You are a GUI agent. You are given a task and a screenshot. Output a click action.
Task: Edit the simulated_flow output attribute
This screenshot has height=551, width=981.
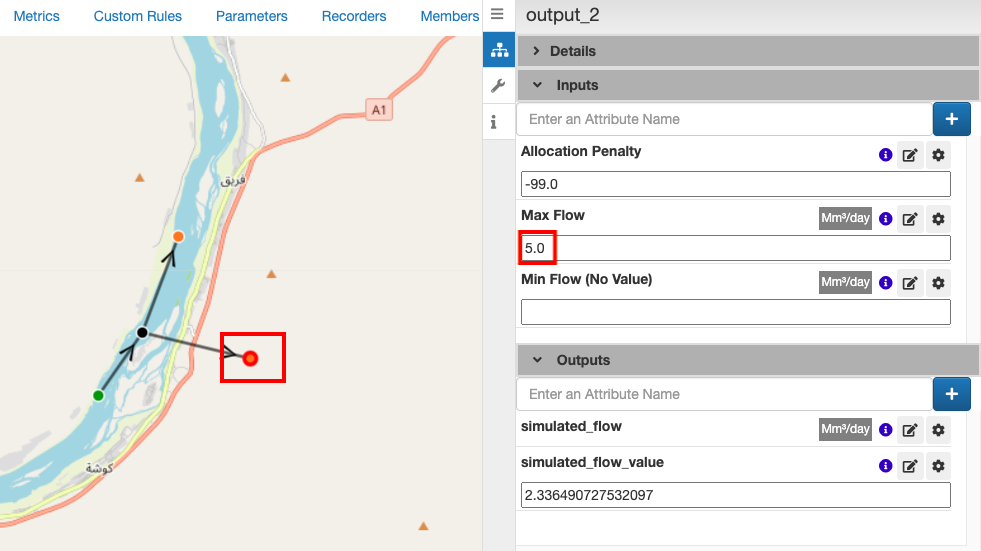pos(910,430)
